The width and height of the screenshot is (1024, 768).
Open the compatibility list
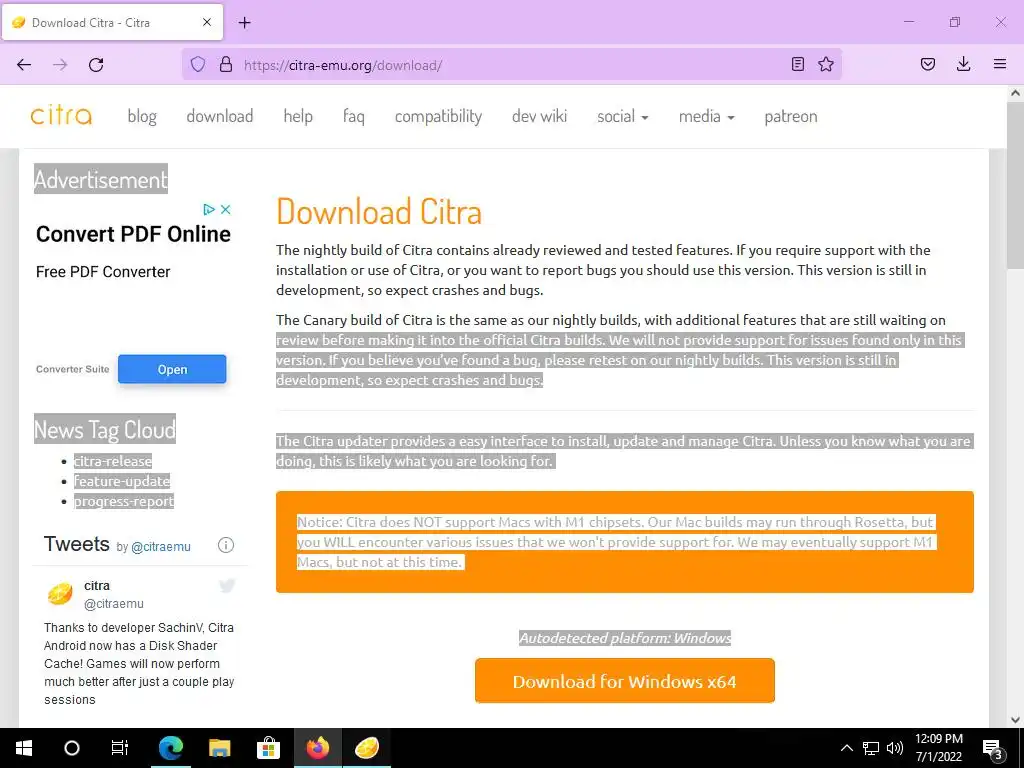[x=438, y=116]
